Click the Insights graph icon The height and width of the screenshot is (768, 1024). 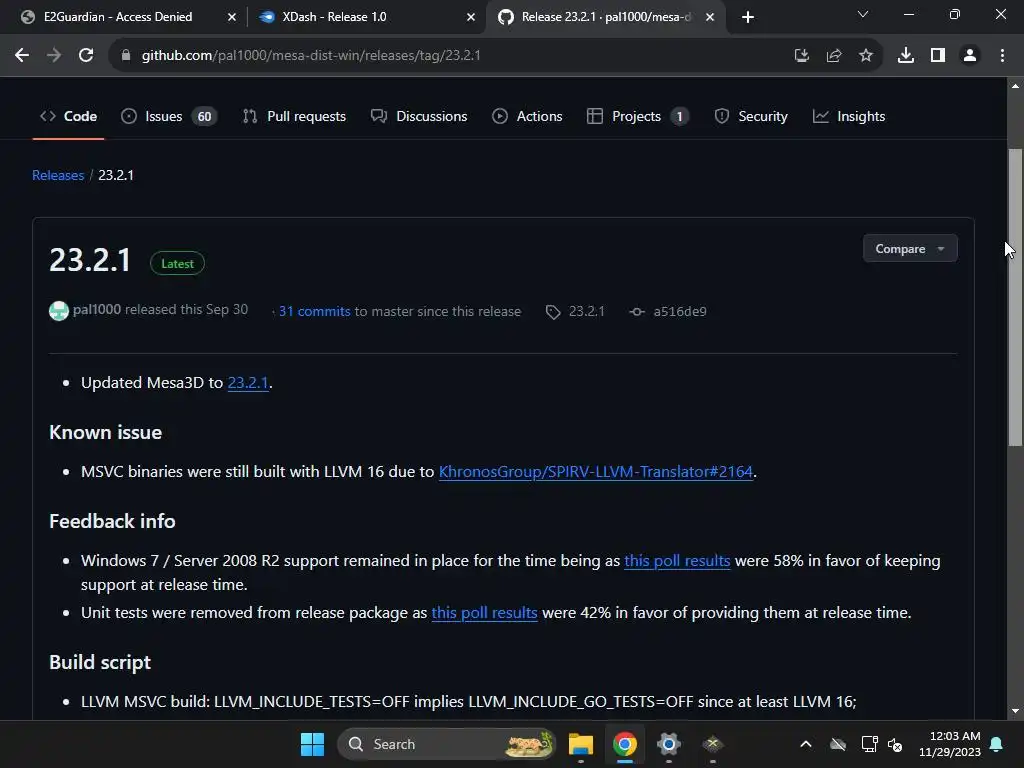(x=821, y=116)
